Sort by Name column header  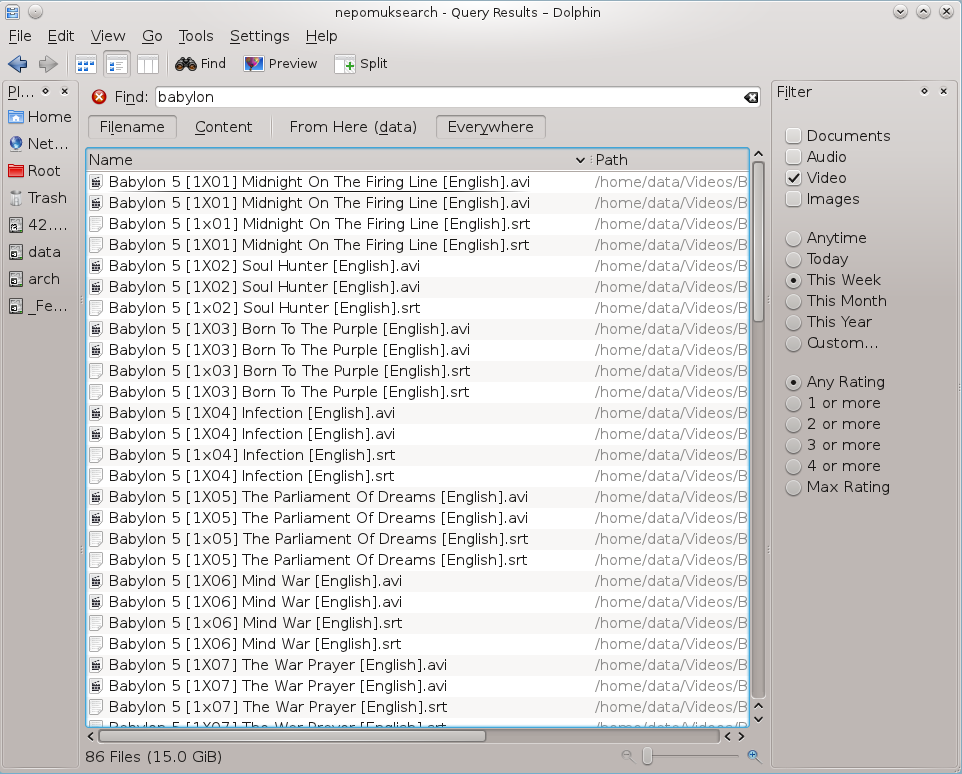coord(337,160)
